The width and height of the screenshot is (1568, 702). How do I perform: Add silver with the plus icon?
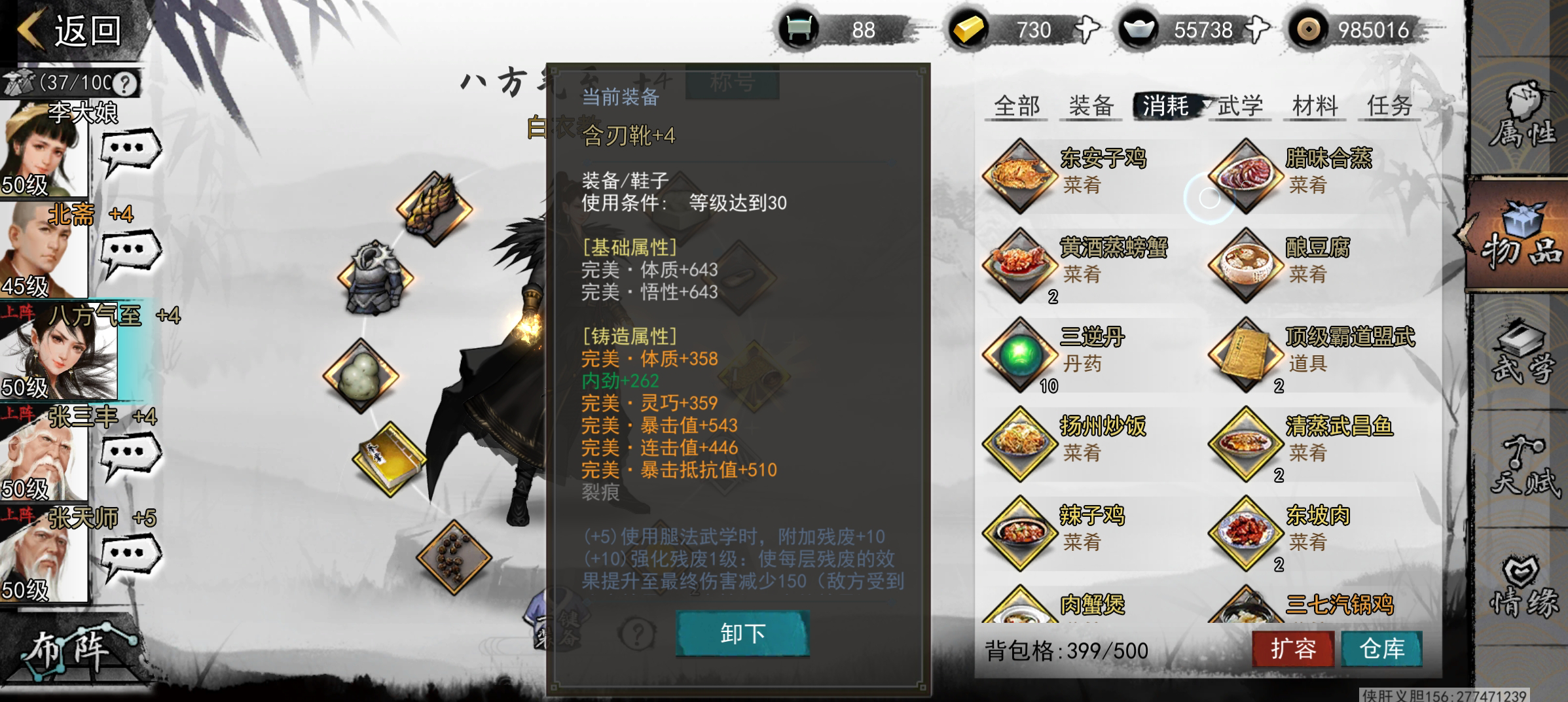(1257, 29)
